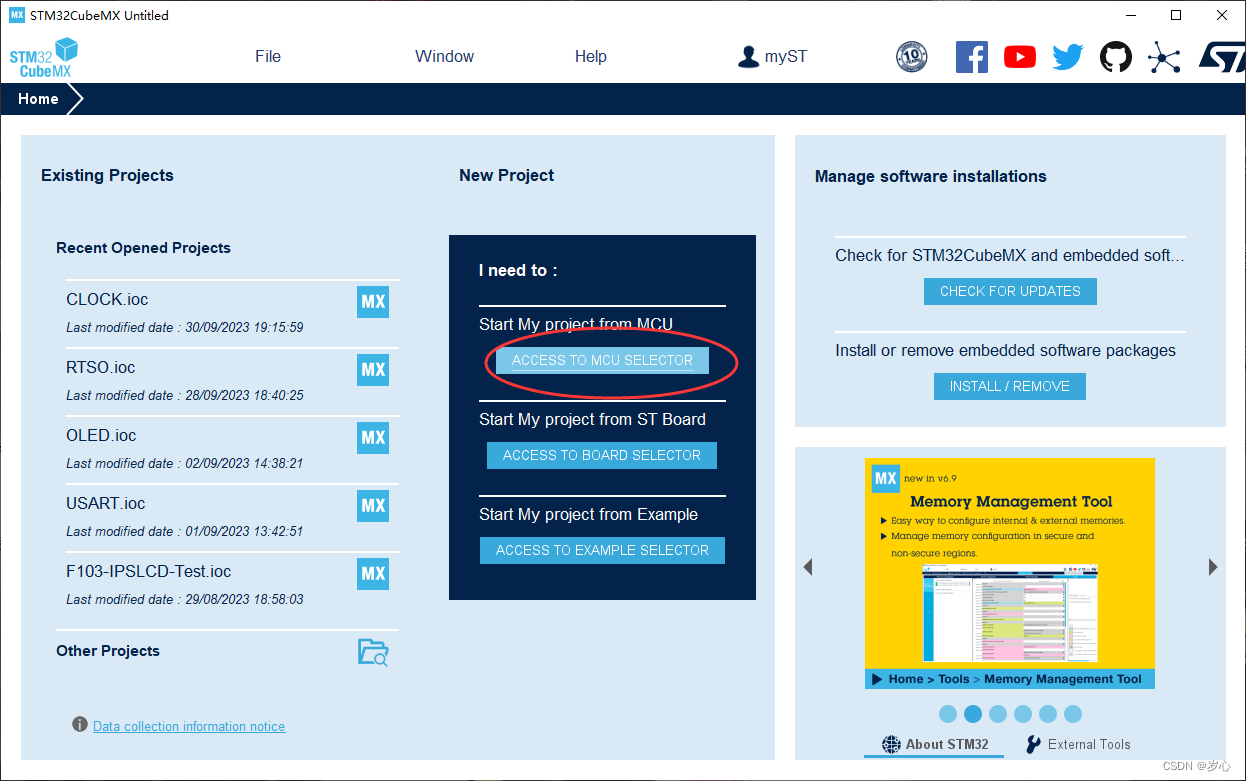Select the fifth carousel dot
The width and height of the screenshot is (1246, 781).
tap(1048, 714)
